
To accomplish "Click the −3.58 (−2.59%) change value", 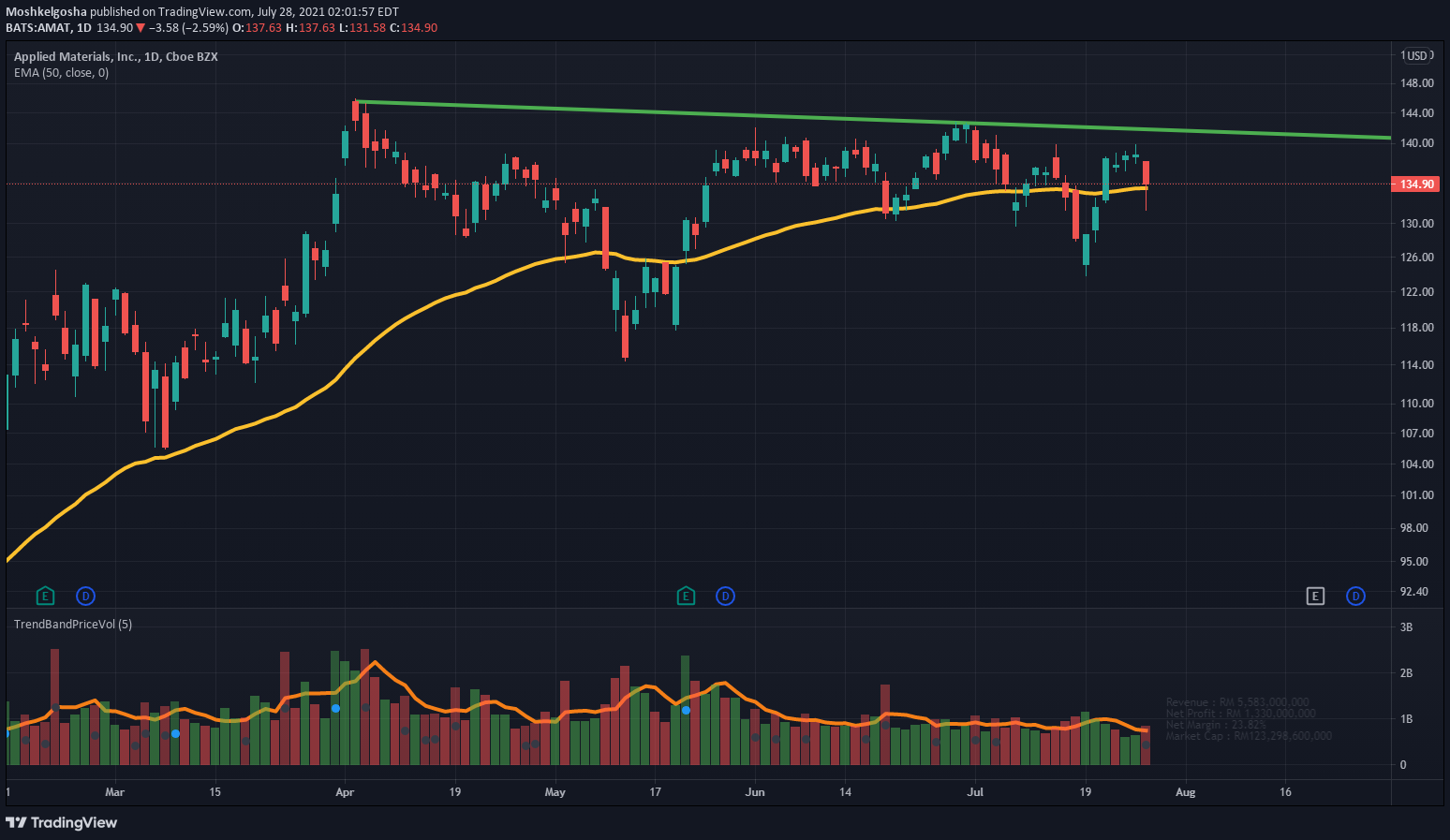I will [x=188, y=27].
